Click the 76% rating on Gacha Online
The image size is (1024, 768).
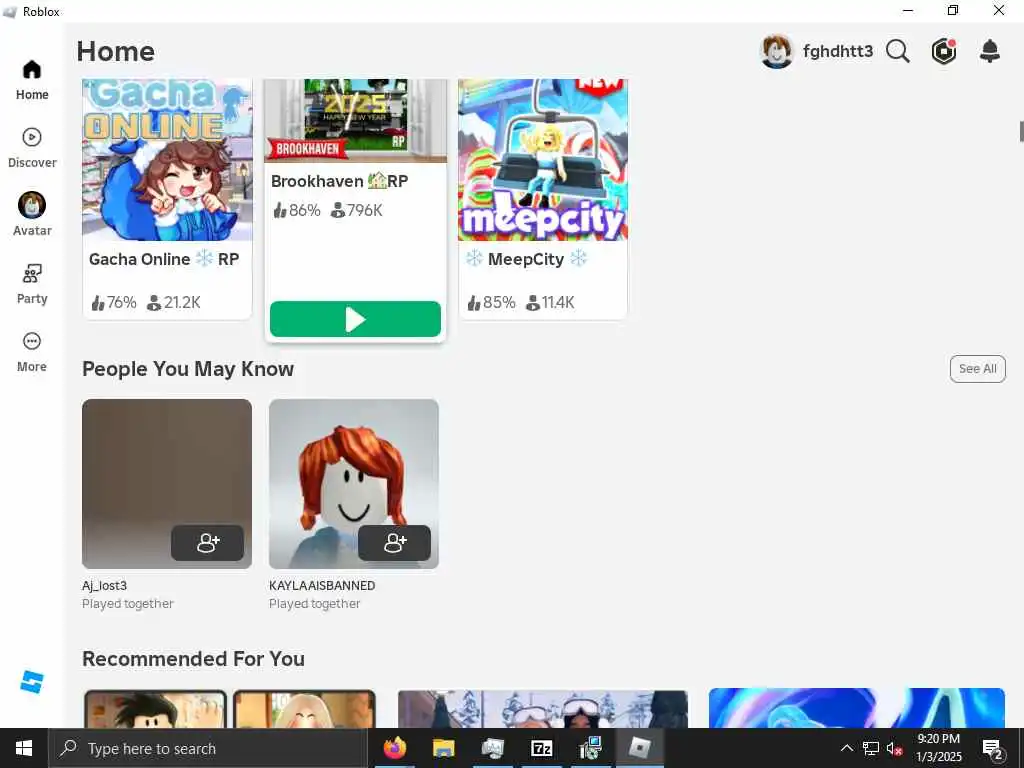tap(114, 302)
